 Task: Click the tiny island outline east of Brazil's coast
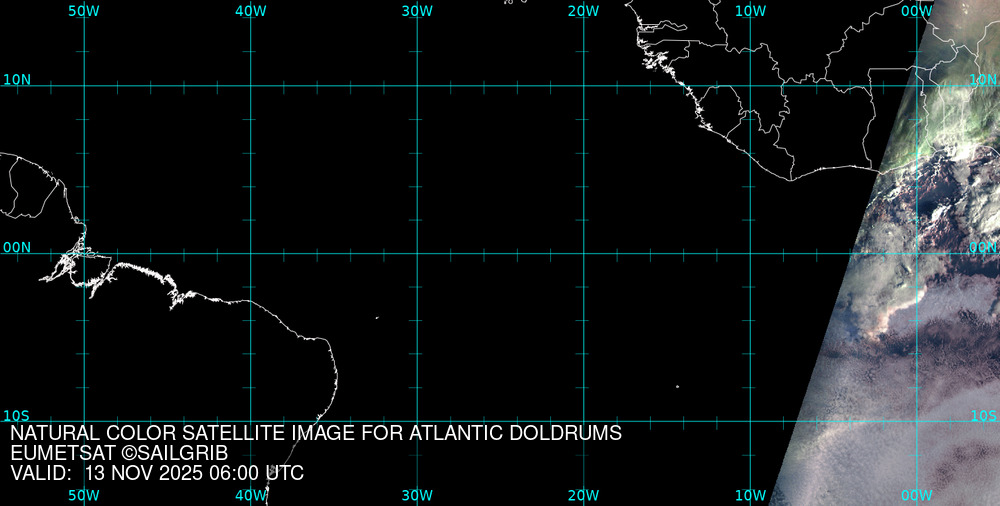click(x=377, y=318)
